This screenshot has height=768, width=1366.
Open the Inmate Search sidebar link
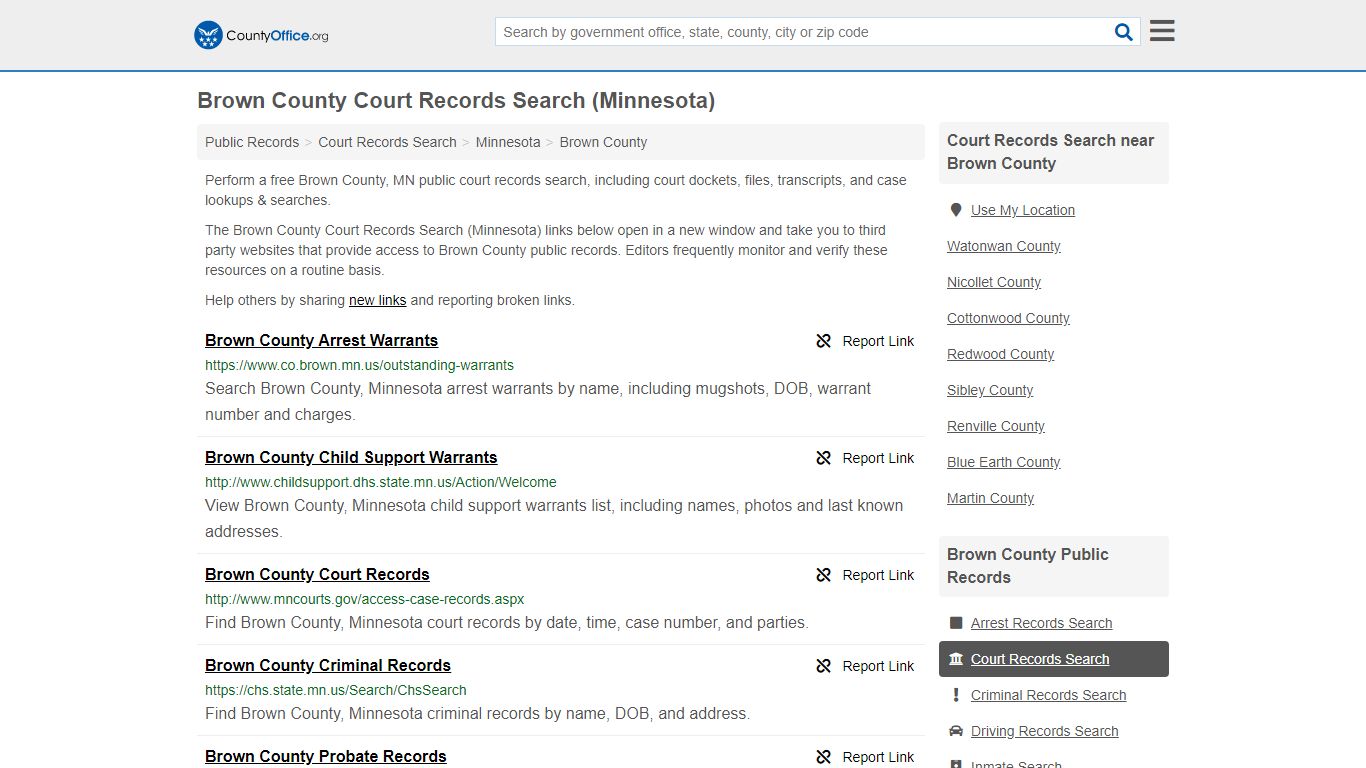pos(1016,762)
